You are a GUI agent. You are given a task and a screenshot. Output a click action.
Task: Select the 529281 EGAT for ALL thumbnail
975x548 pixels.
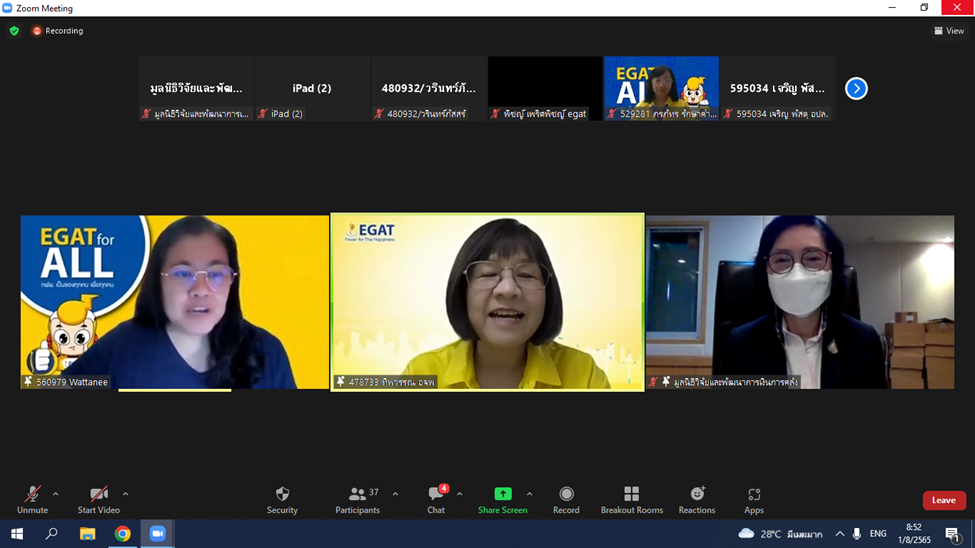661,88
